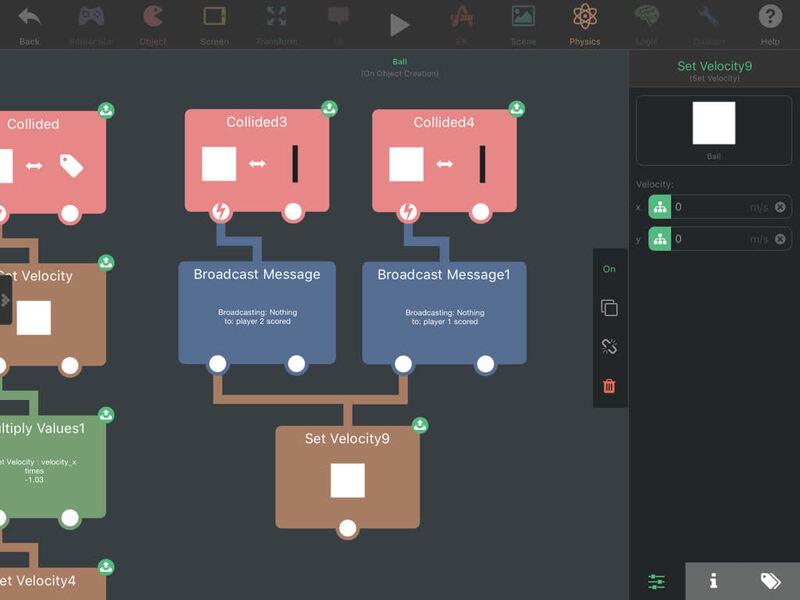Tap Broadcast Message1 left output node
Image resolution: width=800 pixels, height=600 pixels.
[403, 364]
